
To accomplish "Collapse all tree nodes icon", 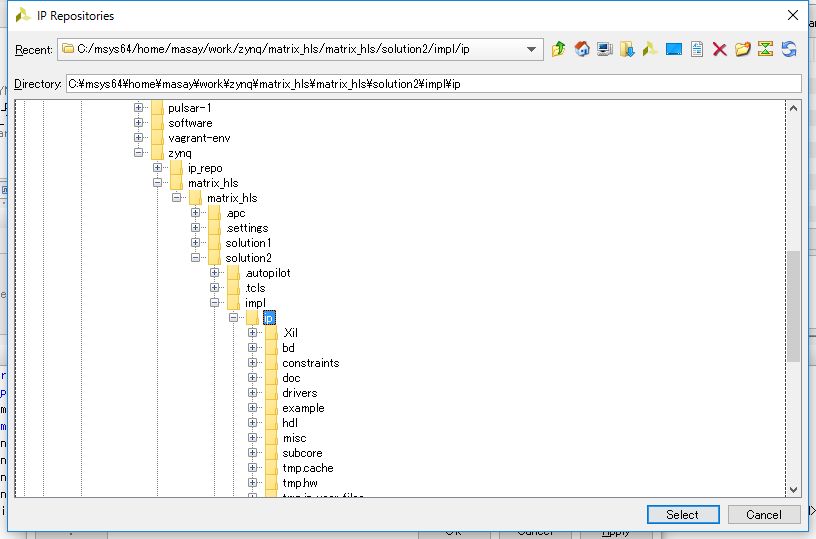I will click(765, 49).
